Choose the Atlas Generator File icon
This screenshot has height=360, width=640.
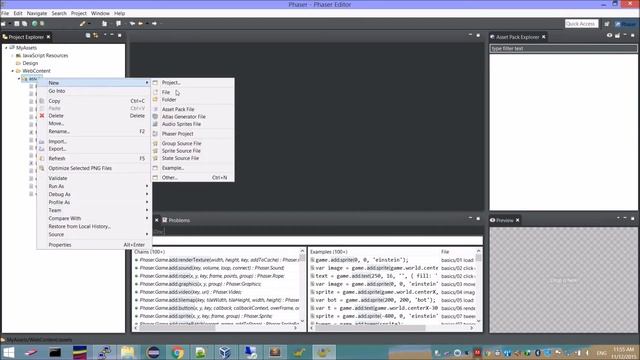coord(155,117)
